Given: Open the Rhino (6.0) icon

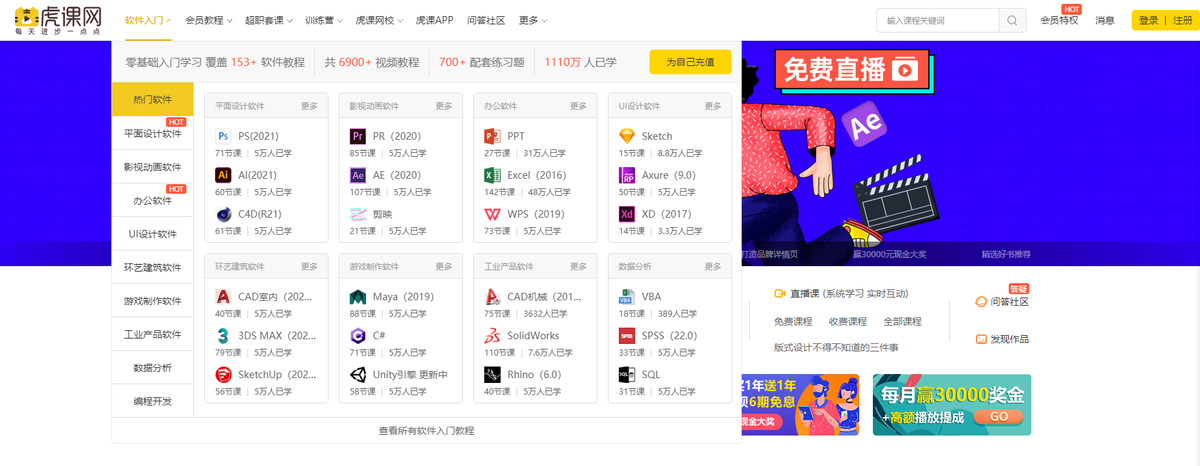Looking at the screenshot, I should tap(491, 375).
